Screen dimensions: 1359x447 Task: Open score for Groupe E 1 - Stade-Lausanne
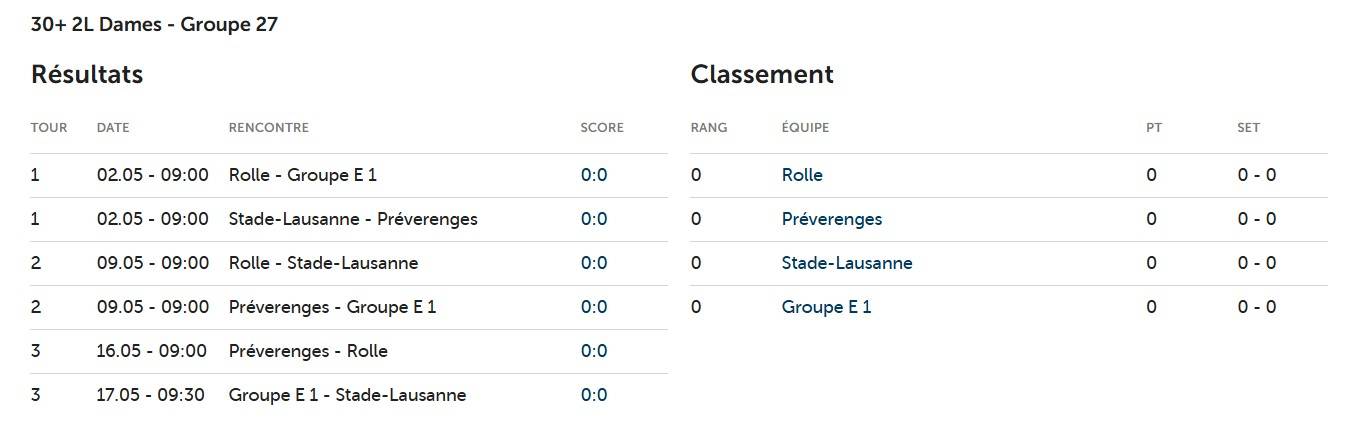coord(594,395)
